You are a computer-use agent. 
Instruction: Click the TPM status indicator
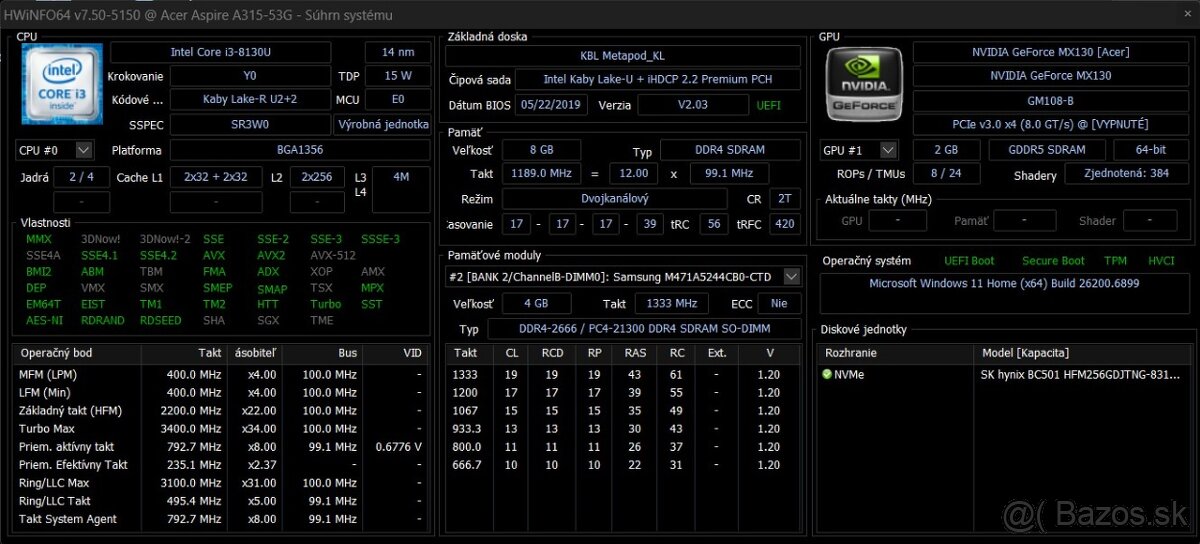pyautogui.click(x=1114, y=261)
